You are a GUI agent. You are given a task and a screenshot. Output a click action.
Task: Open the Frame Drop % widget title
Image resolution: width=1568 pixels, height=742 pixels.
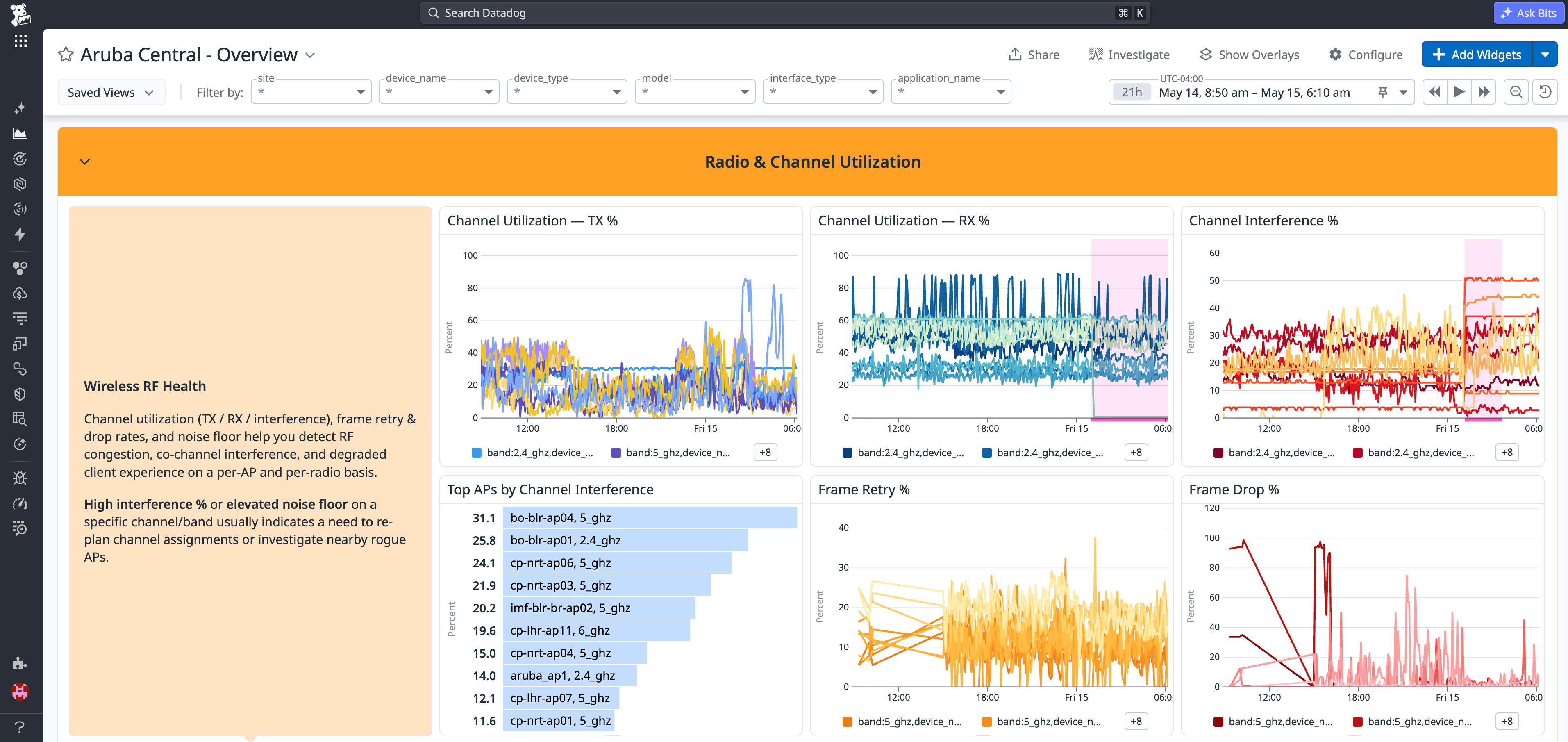[1233, 489]
